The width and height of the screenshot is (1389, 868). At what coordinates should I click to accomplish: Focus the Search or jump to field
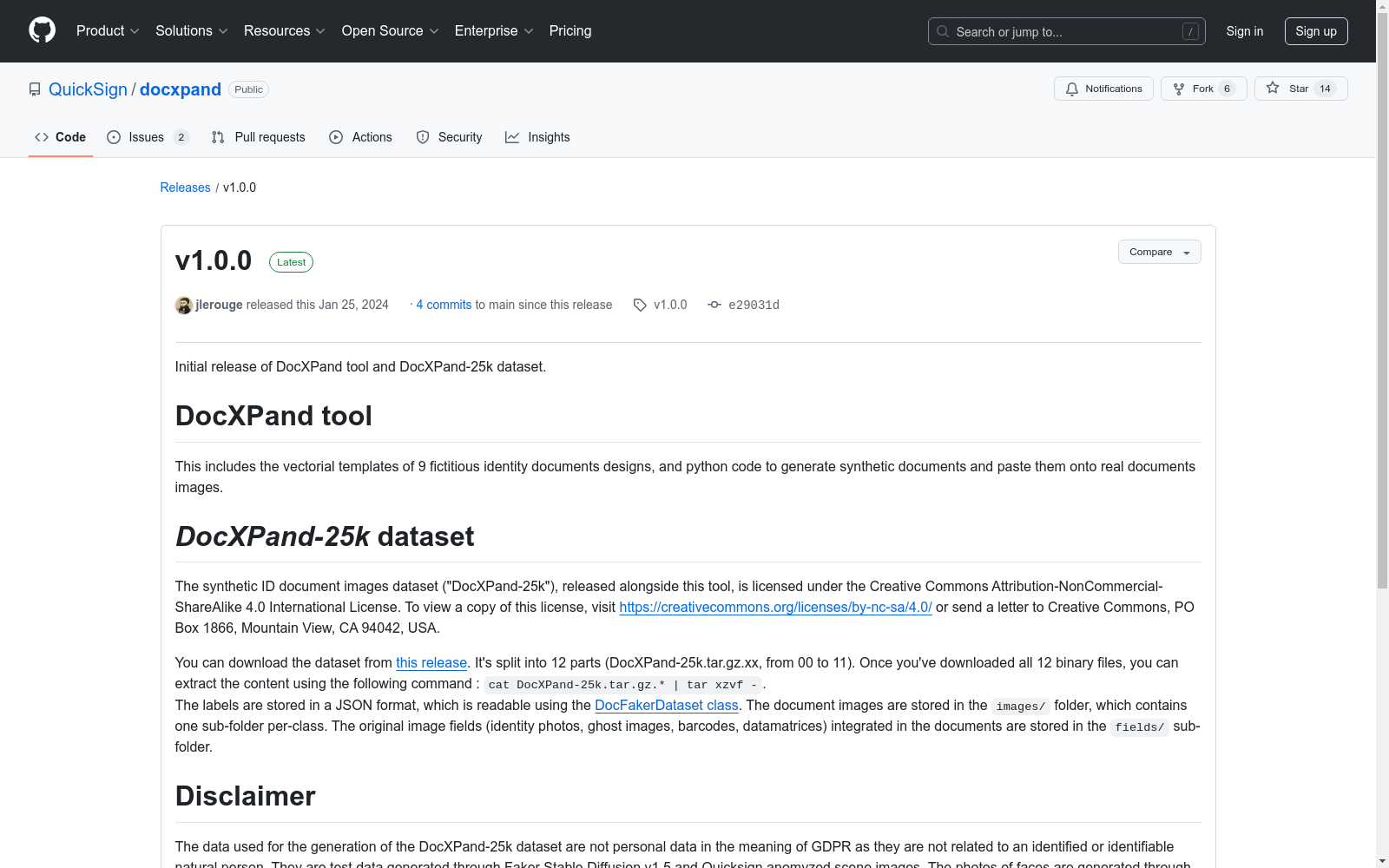pyautogui.click(x=1066, y=31)
